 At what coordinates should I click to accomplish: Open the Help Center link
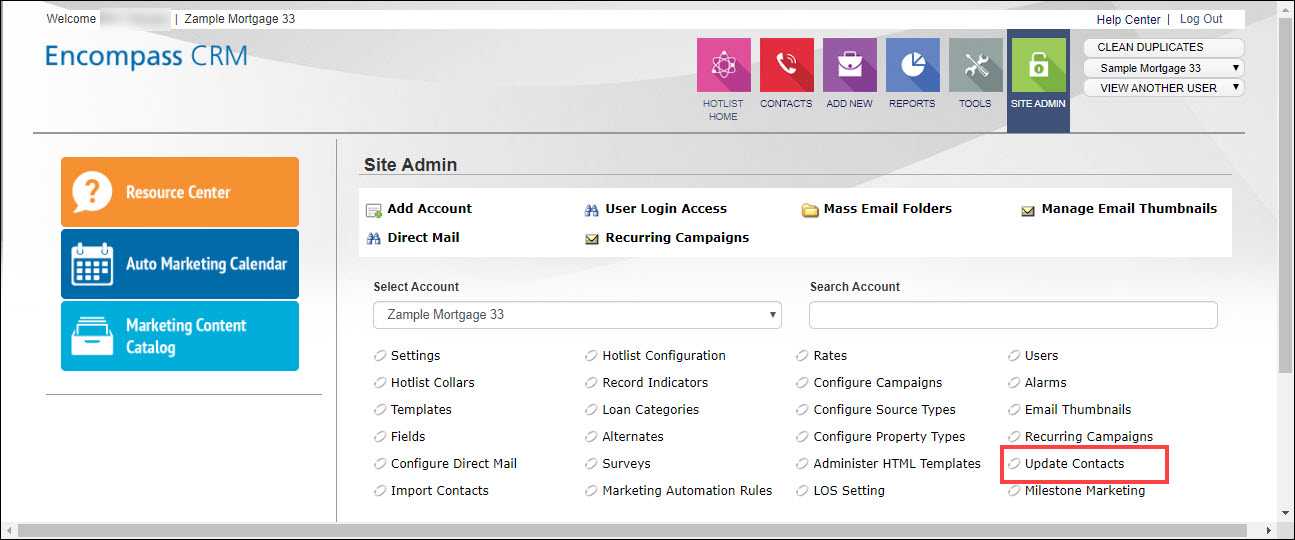(x=1128, y=19)
